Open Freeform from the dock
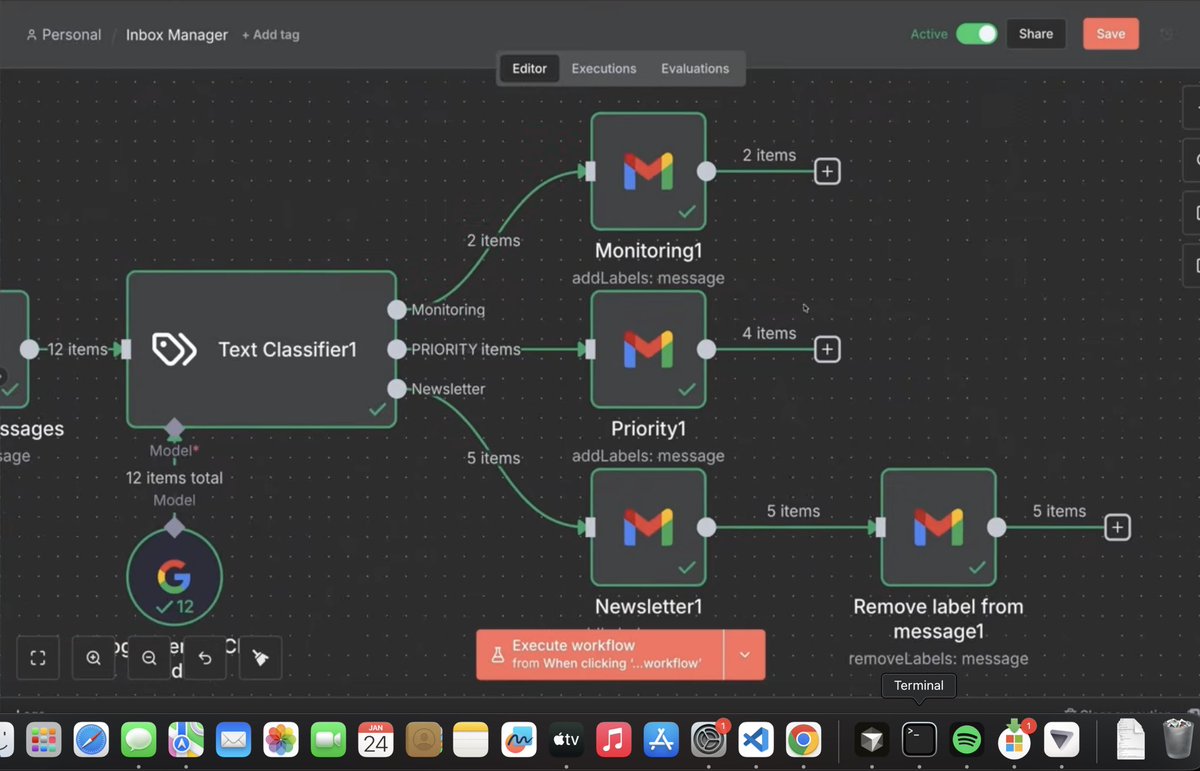Viewport: 1200px width, 771px height. pyautogui.click(x=519, y=740)
